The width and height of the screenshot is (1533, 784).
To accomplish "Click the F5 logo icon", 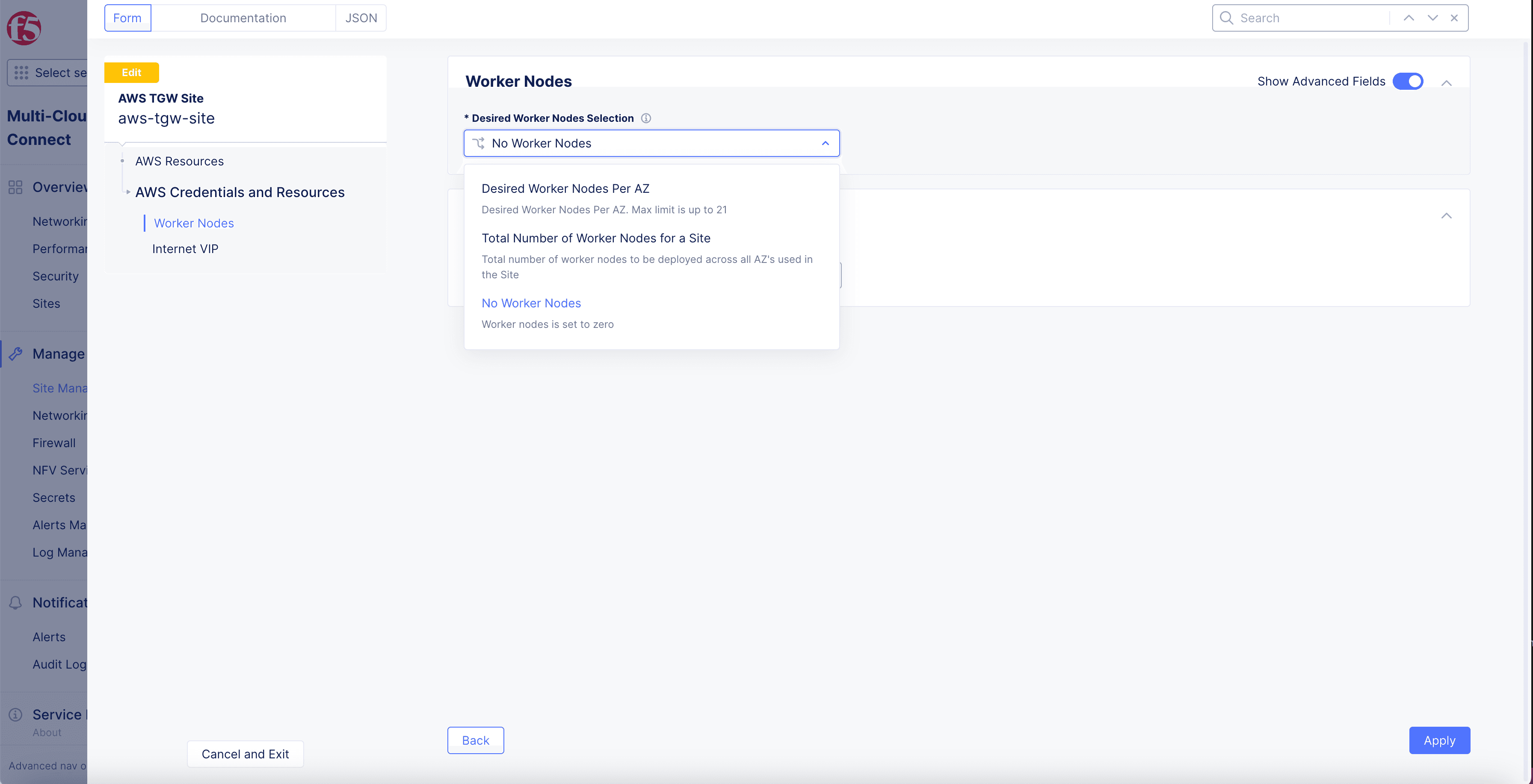I will tap(24, 27).
